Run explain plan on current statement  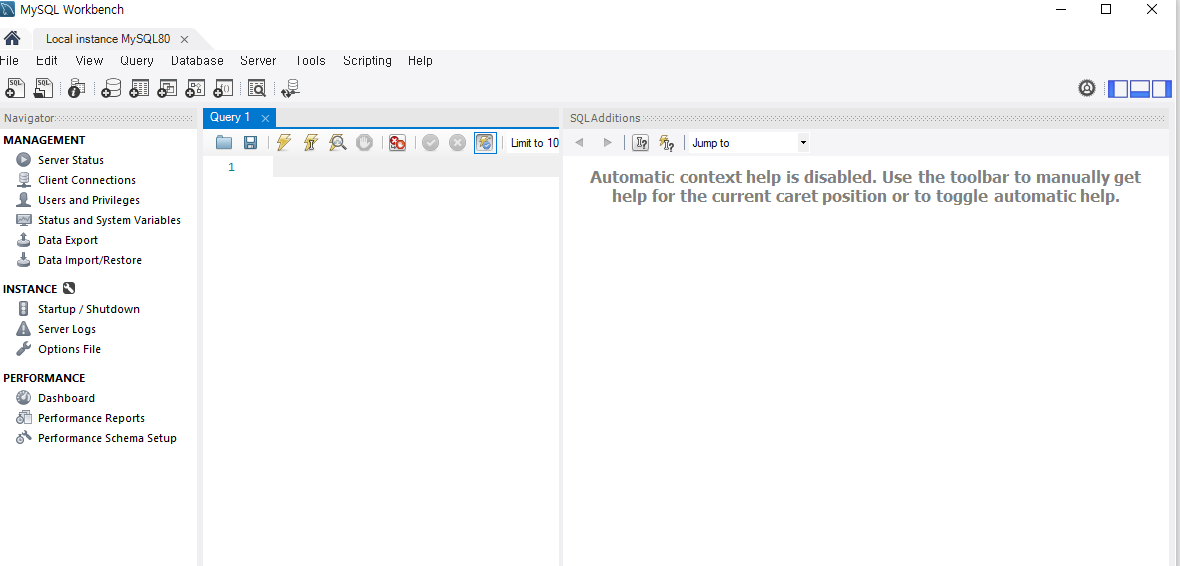pos(338,142)
